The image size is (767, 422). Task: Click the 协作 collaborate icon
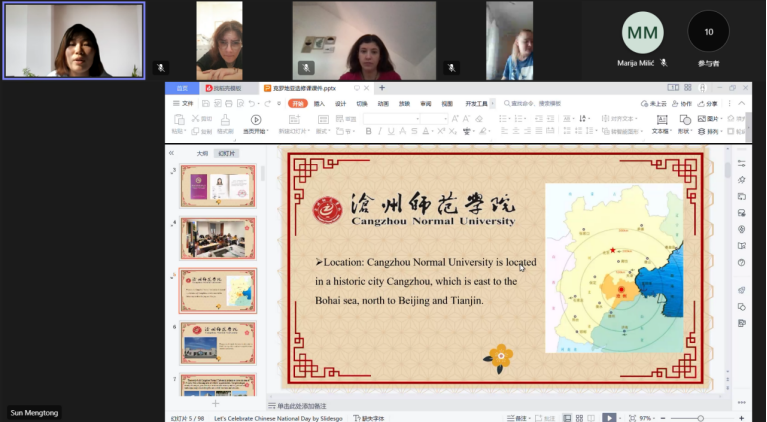coord(682,103)
